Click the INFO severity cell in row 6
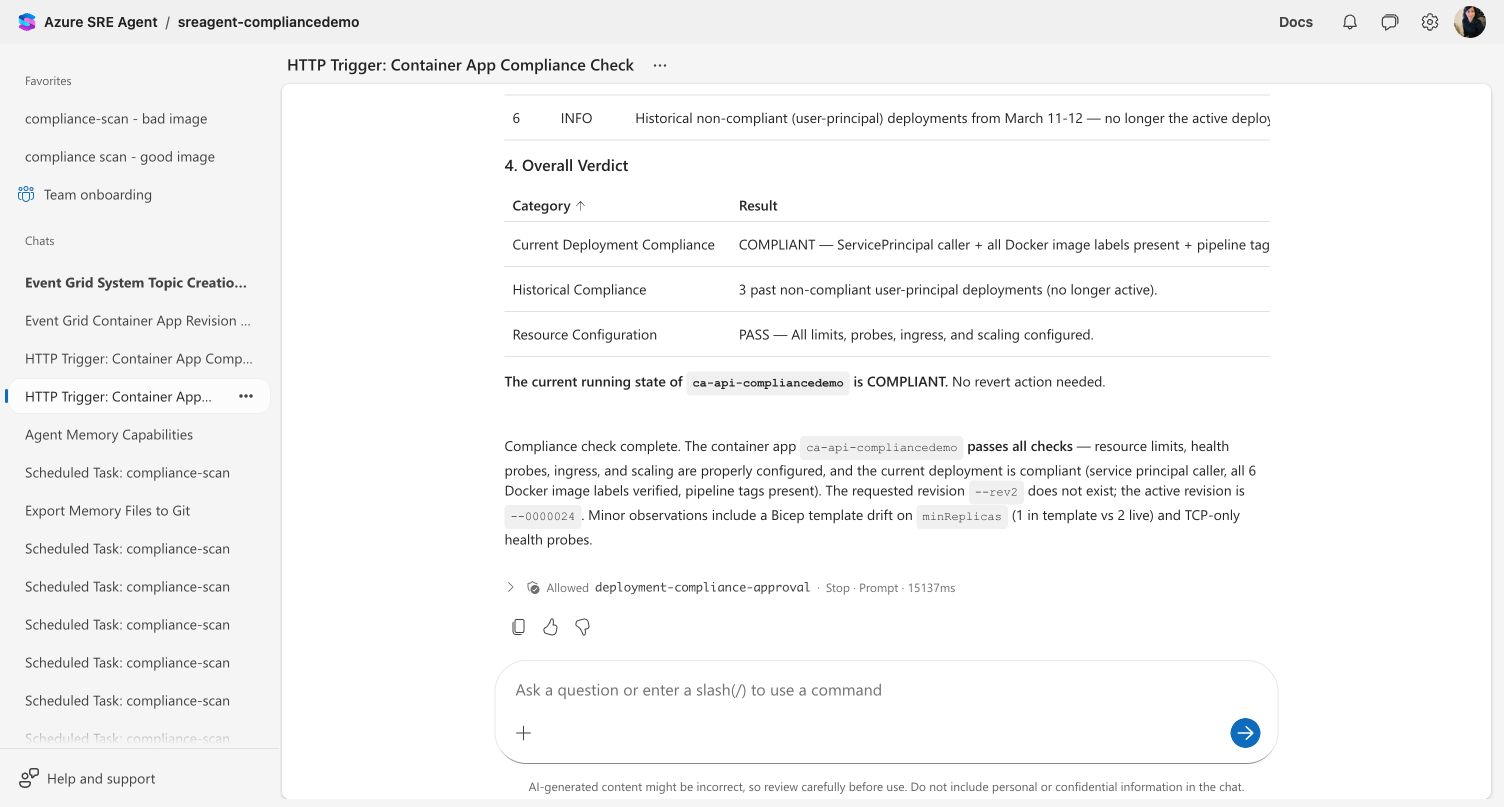The height and width of the screenshot is (807, 1504). click(576, 118)
